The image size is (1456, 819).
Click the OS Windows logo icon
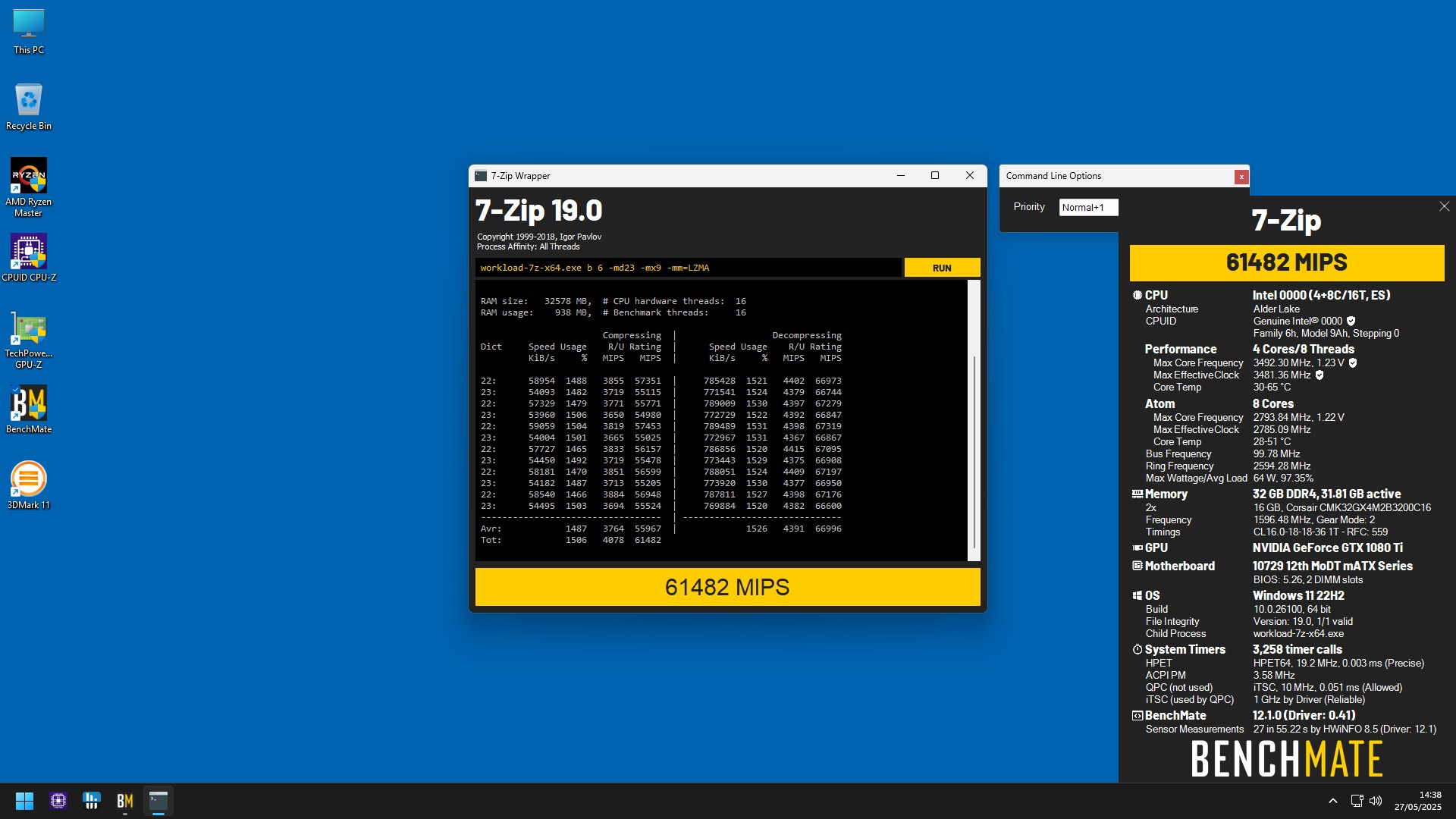[1137, 596]
